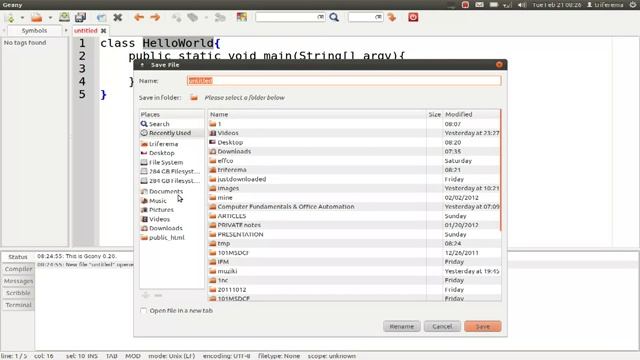Select the Symbols sidebar tab
This screenshot has height=360, width=640.
[x=34, y=31]
